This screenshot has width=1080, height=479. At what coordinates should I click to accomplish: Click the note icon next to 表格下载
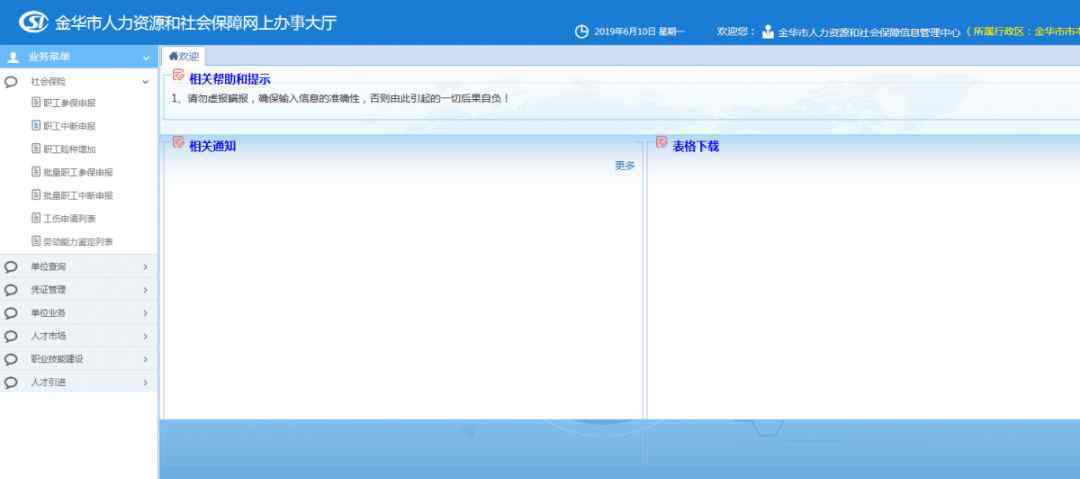point(662,143)
